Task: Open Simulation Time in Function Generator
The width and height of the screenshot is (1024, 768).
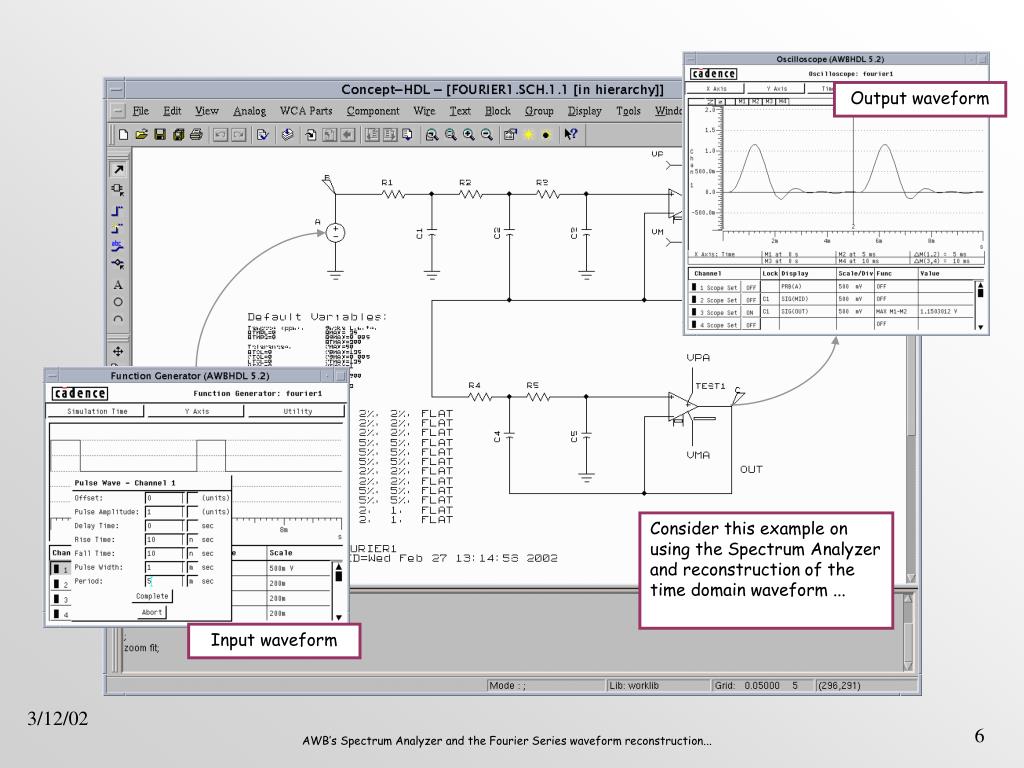Action: [97, 411]
